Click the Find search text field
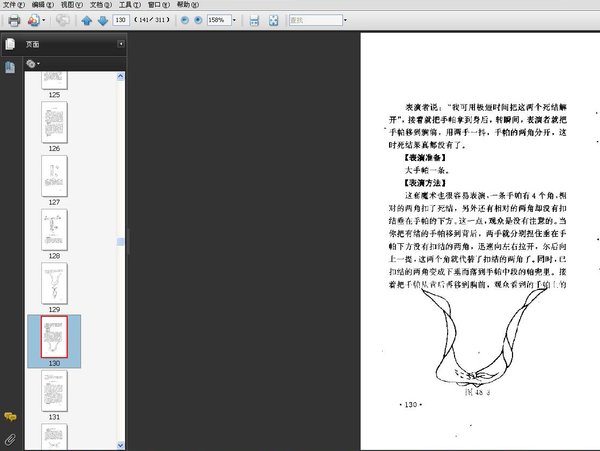Image resolution: width=600 pixels, height=451 pixels. point(315,20)
